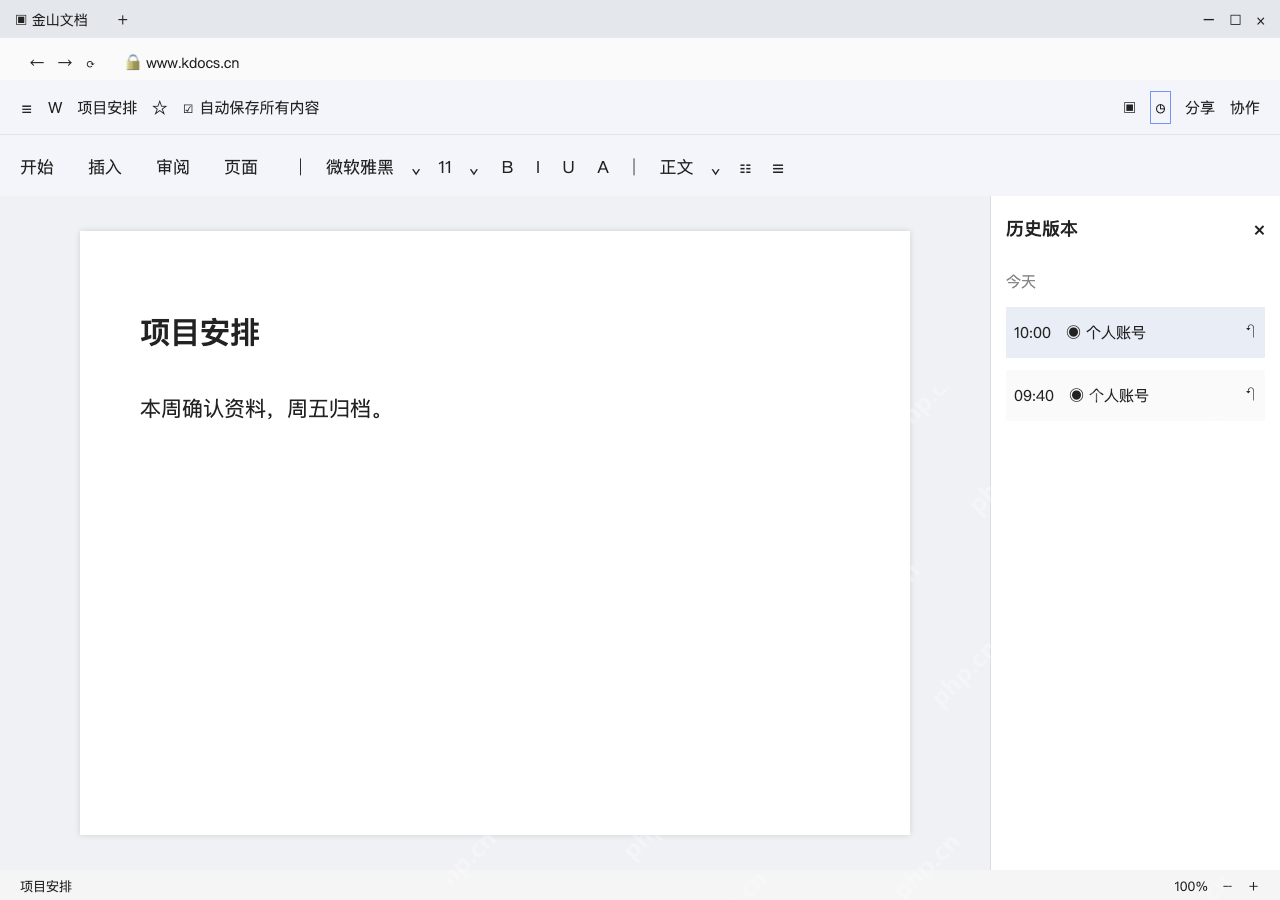
Task: Click the lock icon in the address bar
Action: coord(132,62)
